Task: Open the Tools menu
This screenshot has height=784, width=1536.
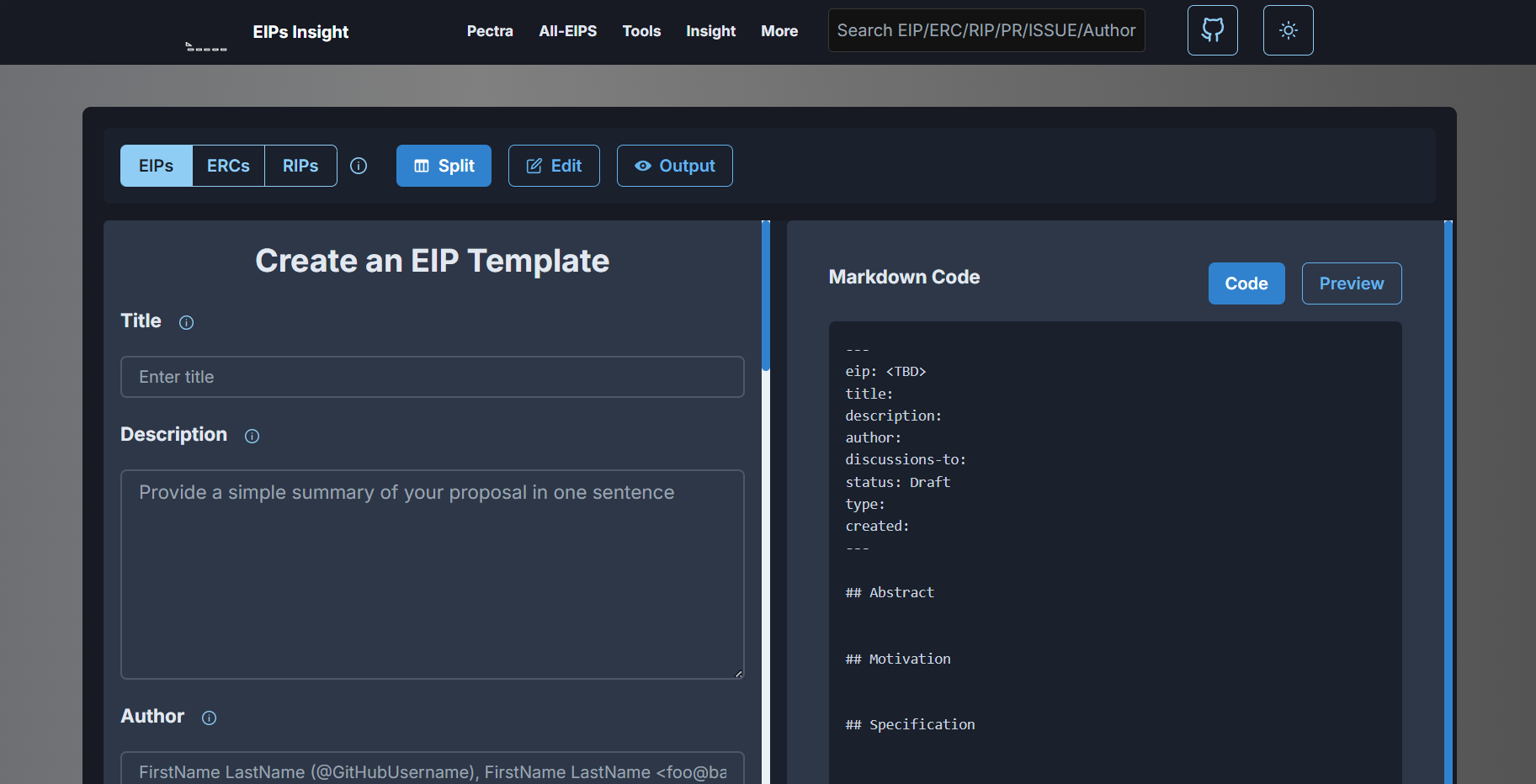Action: coord(641,31)
